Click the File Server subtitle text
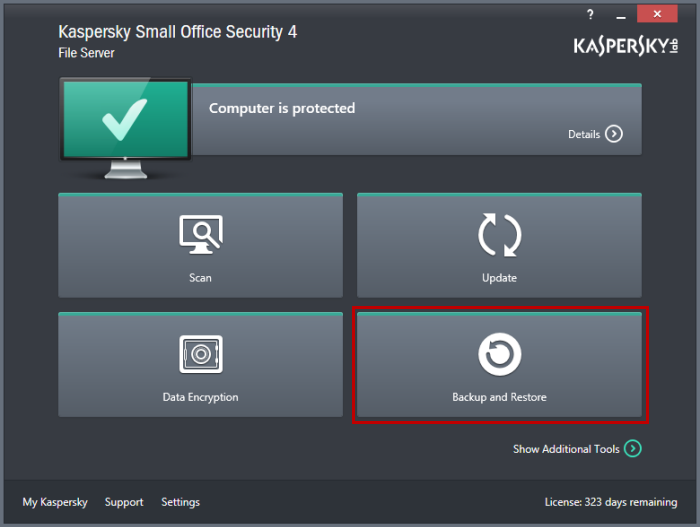Viewport: 700px width, 527px height. (86, 53)
